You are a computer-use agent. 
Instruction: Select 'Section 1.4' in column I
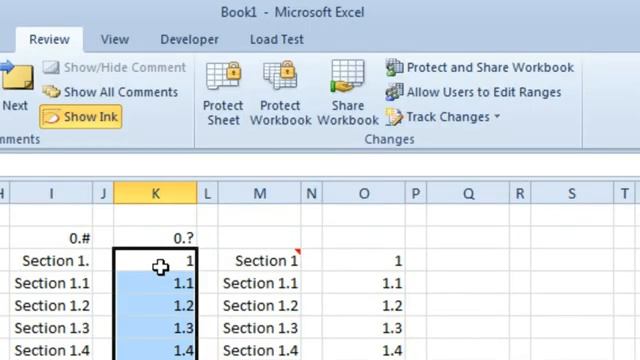tap(51, 350)
